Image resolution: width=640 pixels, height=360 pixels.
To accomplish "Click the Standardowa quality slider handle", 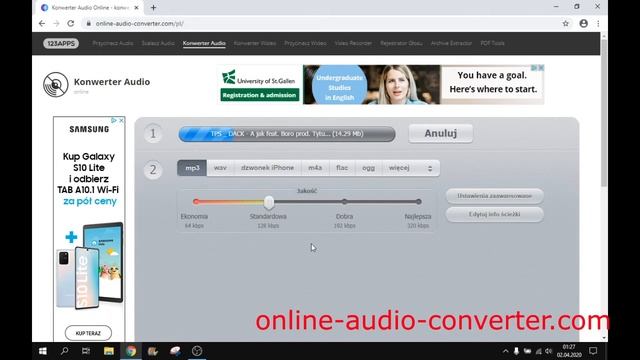I will pos(269,202).
